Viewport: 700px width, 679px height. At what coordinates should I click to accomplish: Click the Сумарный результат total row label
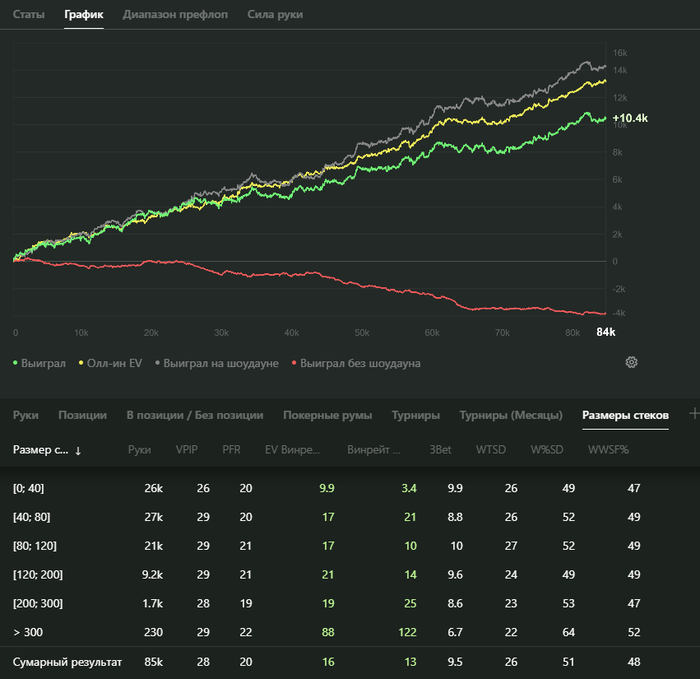tap(67, 662)
